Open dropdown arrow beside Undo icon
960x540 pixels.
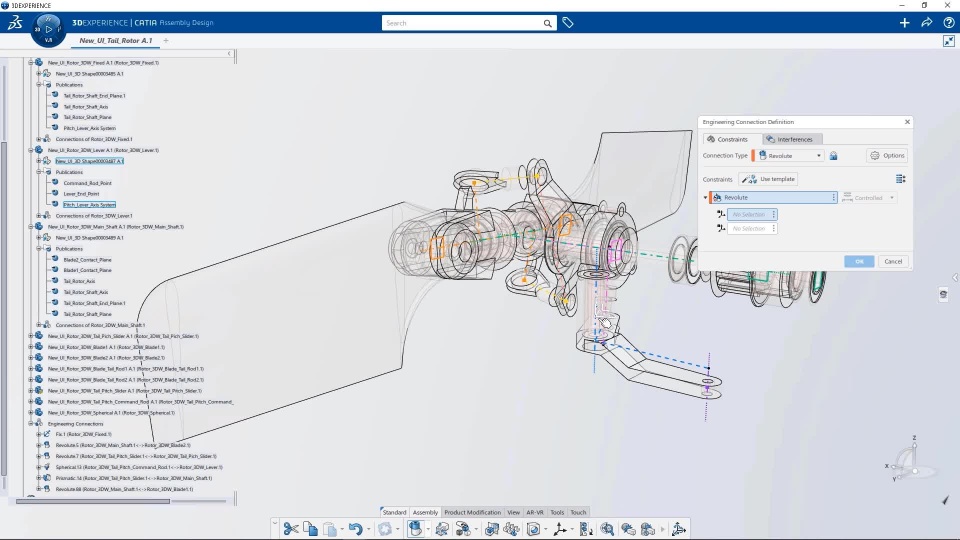(368, 529)
